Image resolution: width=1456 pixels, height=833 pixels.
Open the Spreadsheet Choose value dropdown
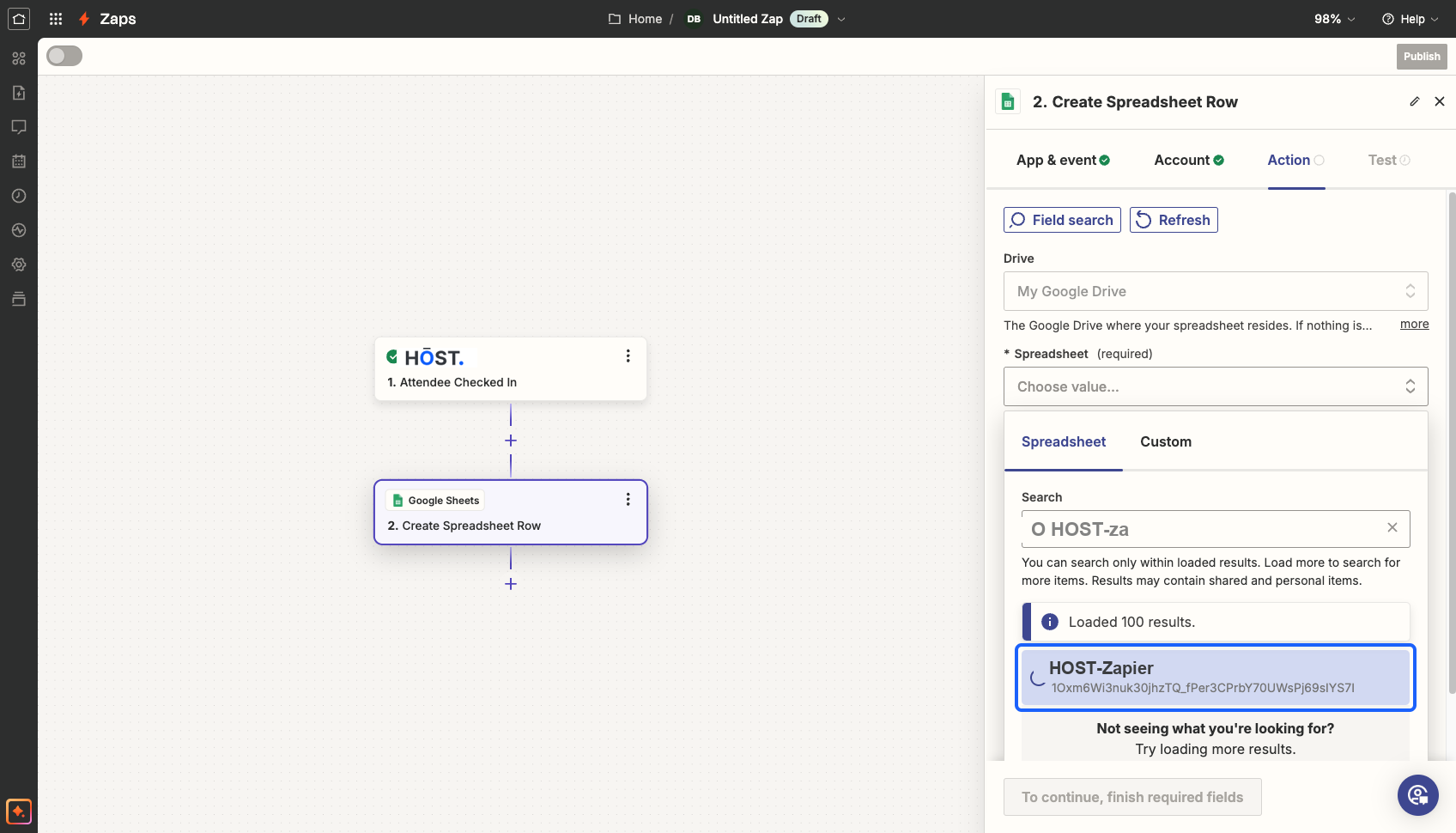click(x=1216, y=386)
